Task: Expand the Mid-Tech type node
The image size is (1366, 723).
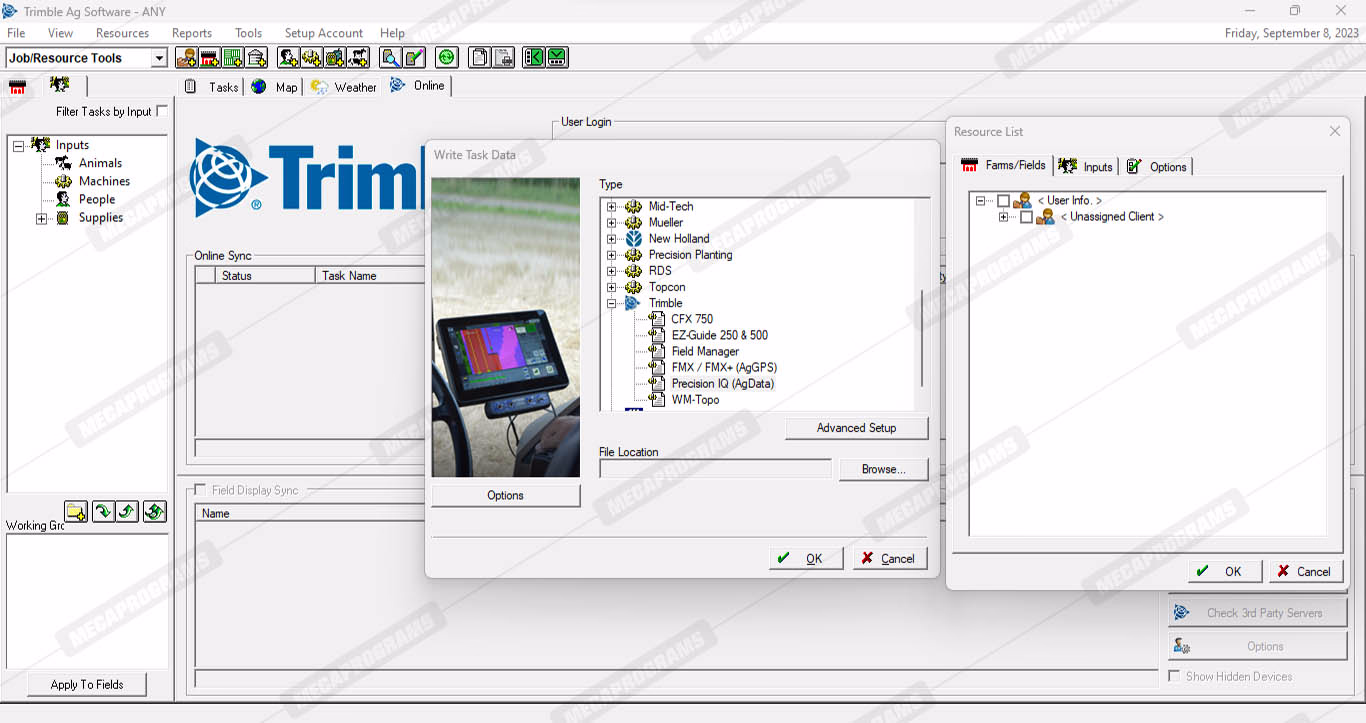Action: 612,207
